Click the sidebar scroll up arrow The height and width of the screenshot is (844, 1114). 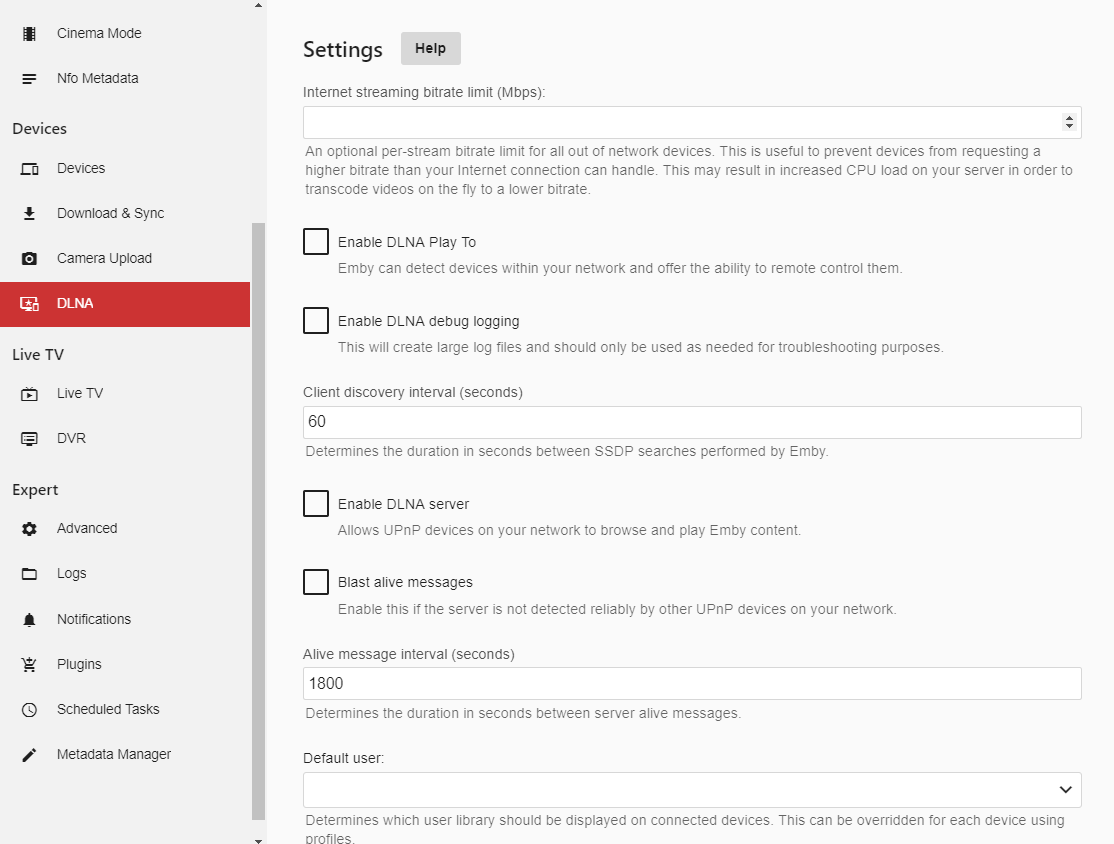pyautogui.click(x=259, y=5)
